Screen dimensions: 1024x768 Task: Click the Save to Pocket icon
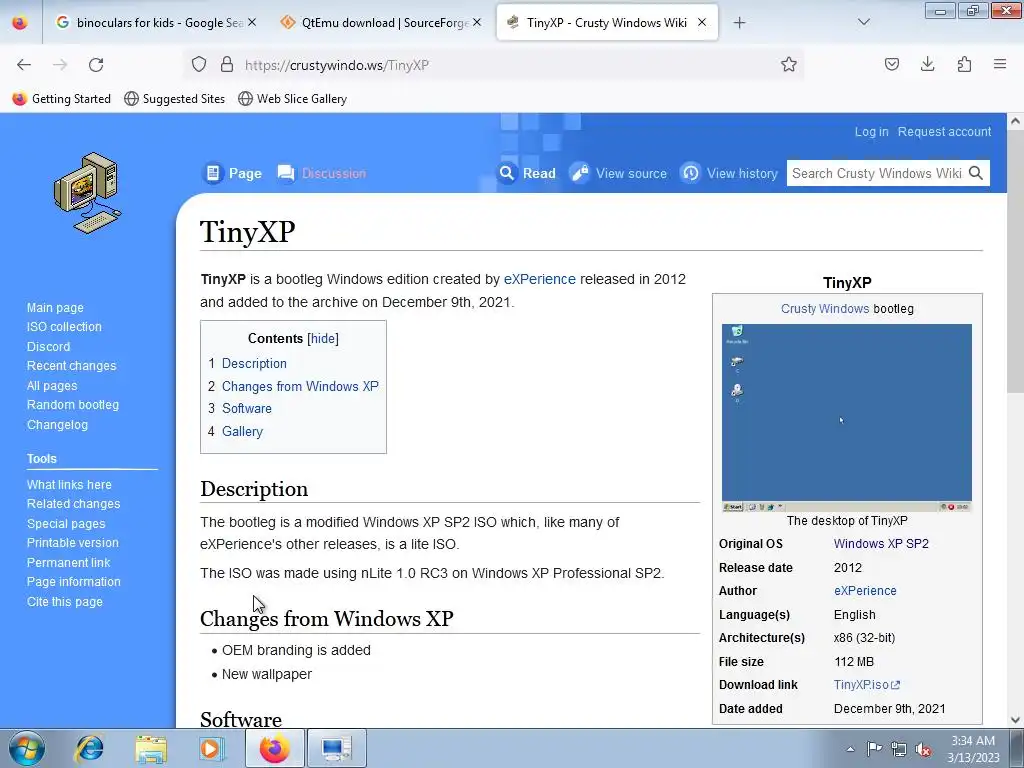point(891,64)
